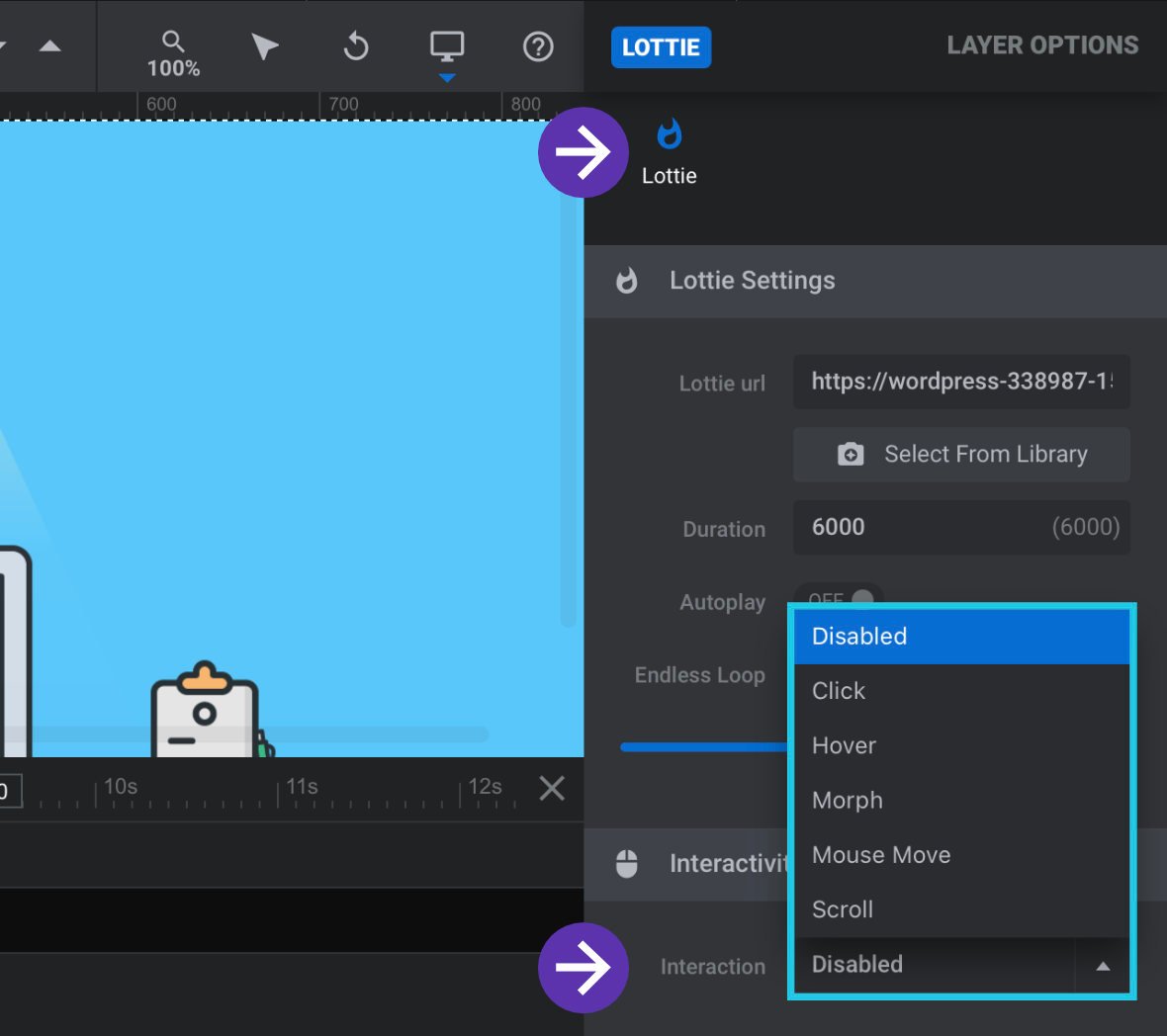1167x1036 pixels.
Task: Click the camera icon in Select From Library
Action: (851, 454)
